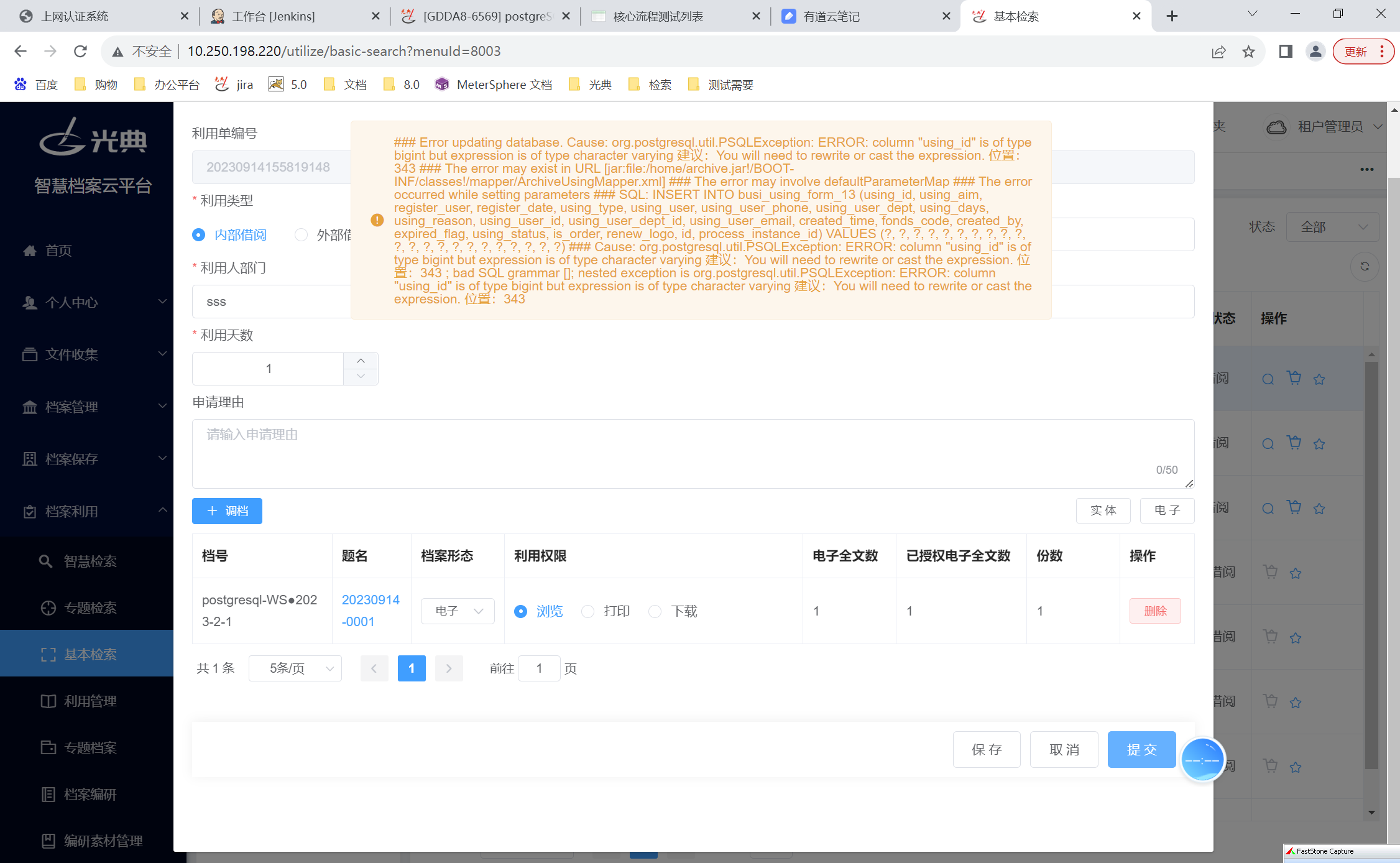Share this page icon in address bar

pyautogui.click(x=1218, y=52)
